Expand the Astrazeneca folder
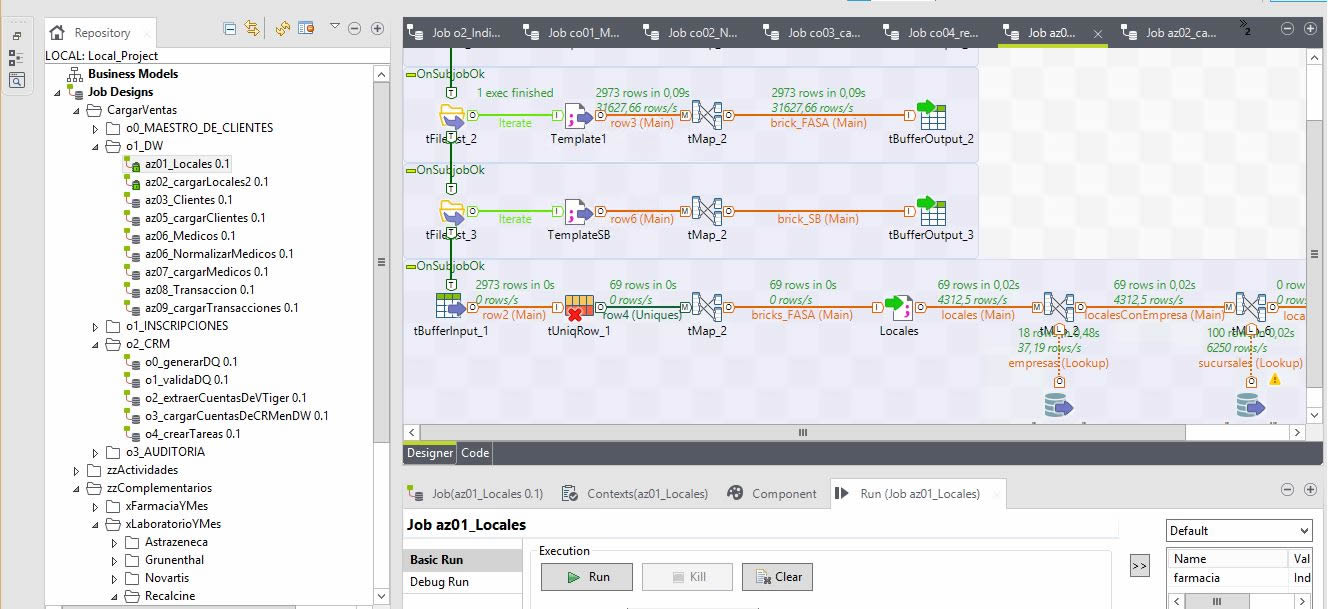1328x609 pixels. pos(114,543)
